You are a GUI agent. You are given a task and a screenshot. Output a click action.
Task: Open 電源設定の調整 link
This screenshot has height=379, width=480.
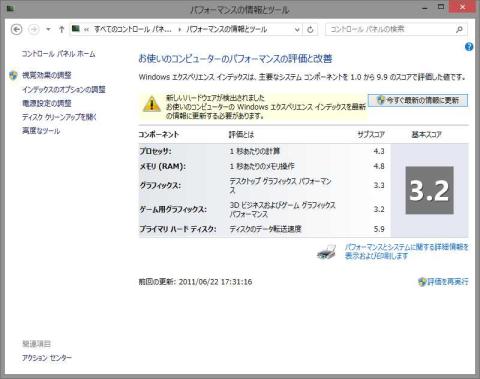coord(47,103)
